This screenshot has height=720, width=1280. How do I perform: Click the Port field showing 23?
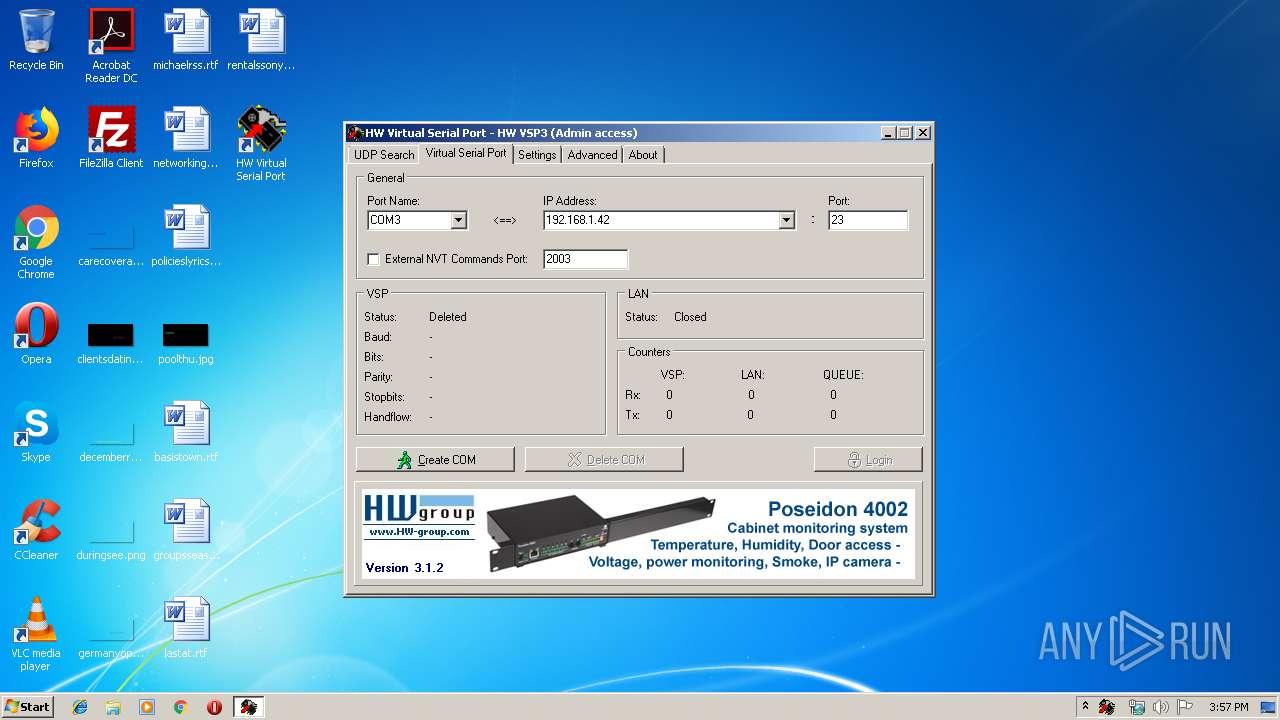pos(868,220)
